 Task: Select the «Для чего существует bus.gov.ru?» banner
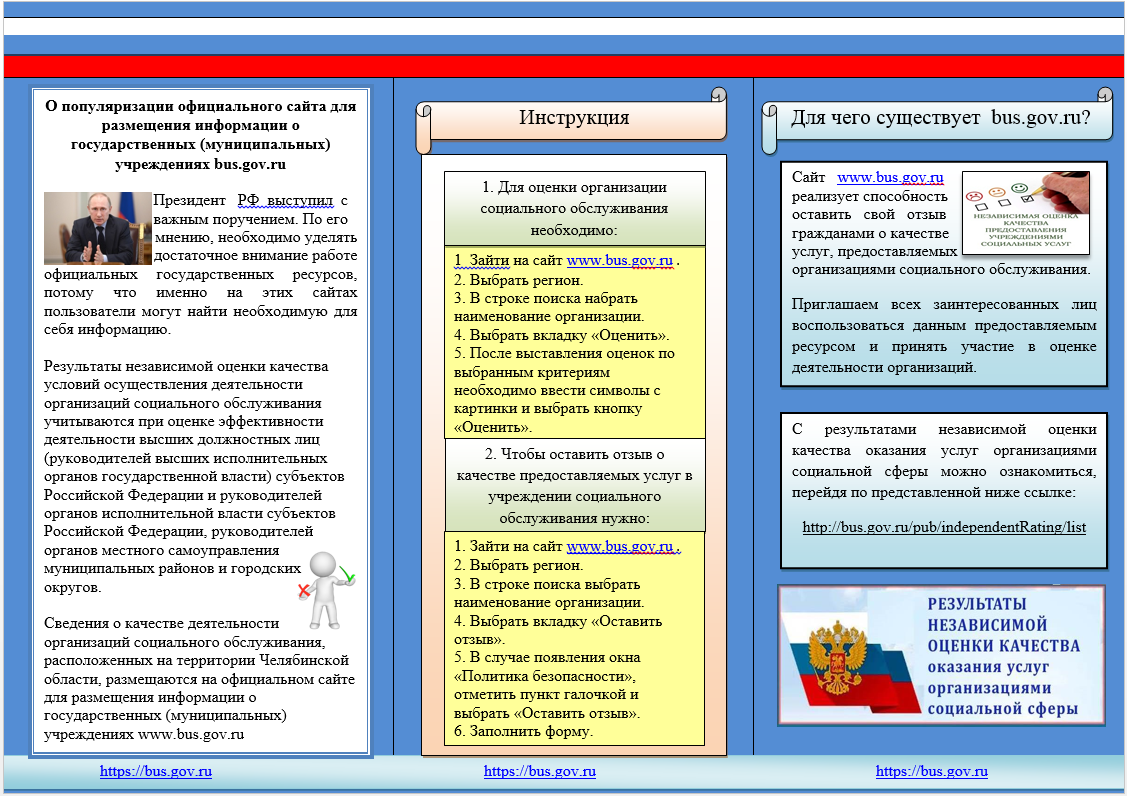click(938, 119)
